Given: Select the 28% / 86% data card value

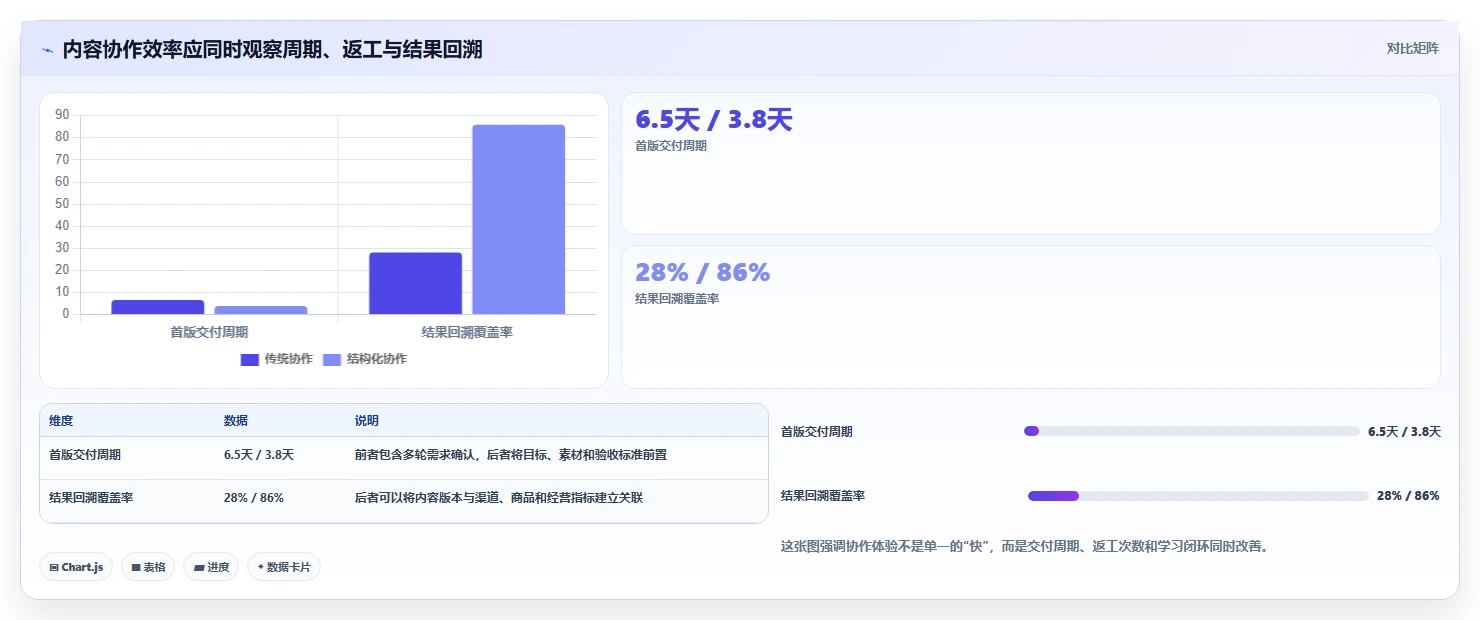Looking at the screenshot, I should pyautogui.click(x=703, y=272).
